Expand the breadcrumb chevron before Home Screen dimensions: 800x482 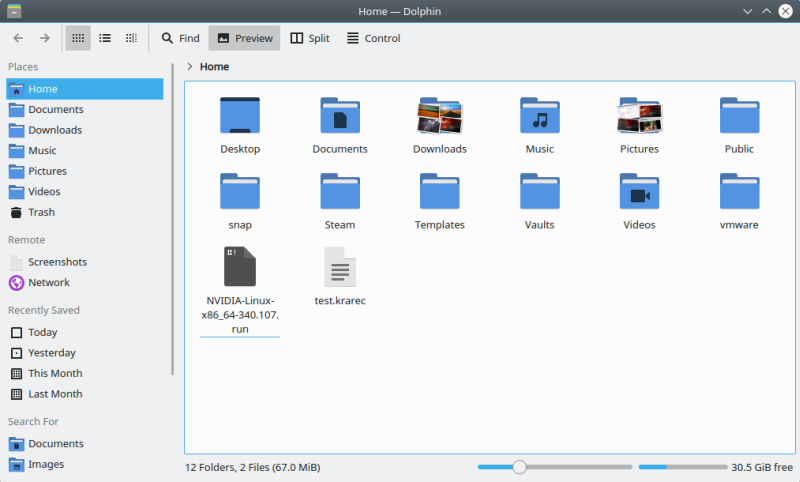(190, 66)
